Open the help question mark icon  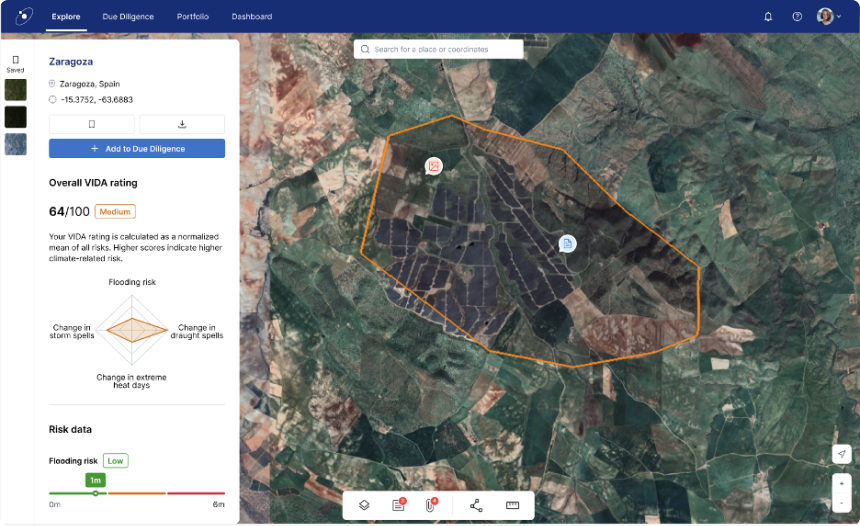point(797,17)
